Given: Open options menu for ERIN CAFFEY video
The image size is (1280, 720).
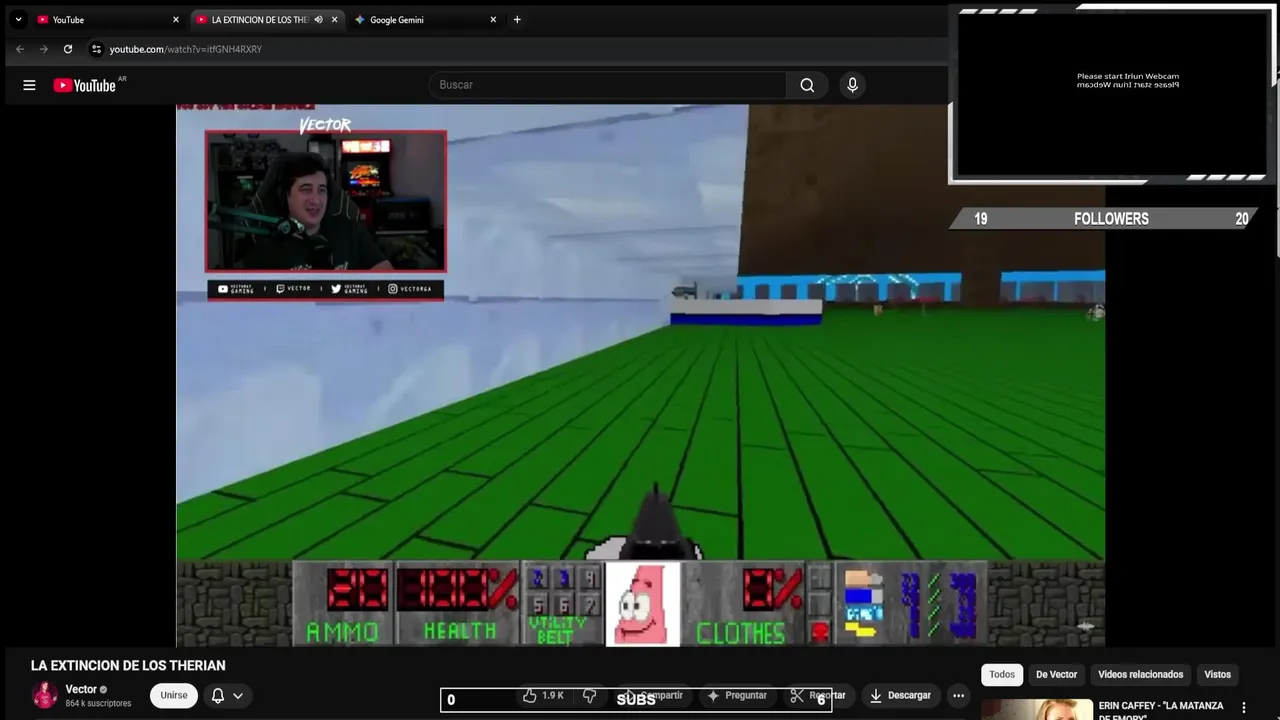Looking at the screenshot, I should [1244, 708].
